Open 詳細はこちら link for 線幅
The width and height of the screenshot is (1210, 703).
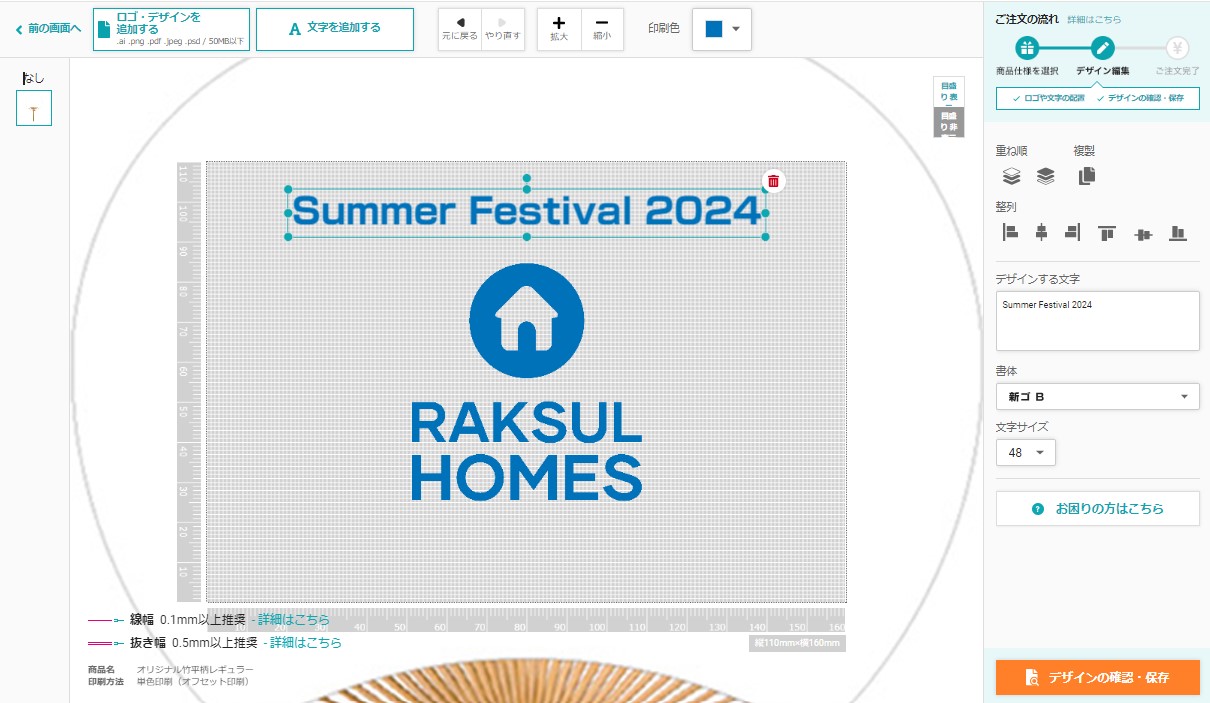294,620
